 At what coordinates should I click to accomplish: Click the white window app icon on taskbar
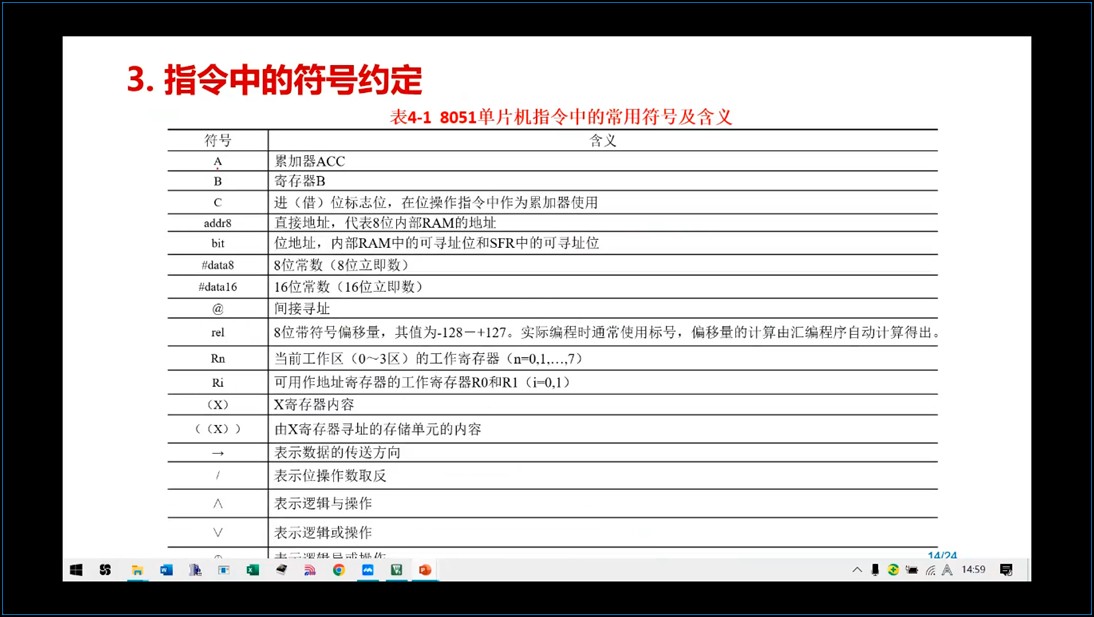(224, 570)
